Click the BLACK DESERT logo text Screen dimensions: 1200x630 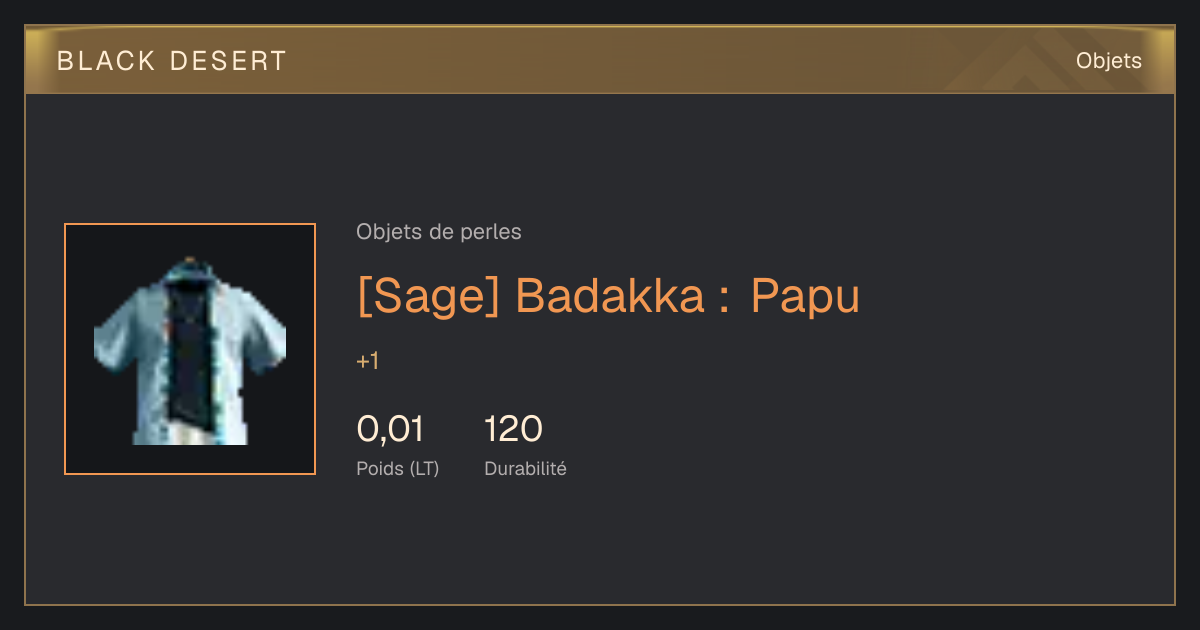pos(171,61)
